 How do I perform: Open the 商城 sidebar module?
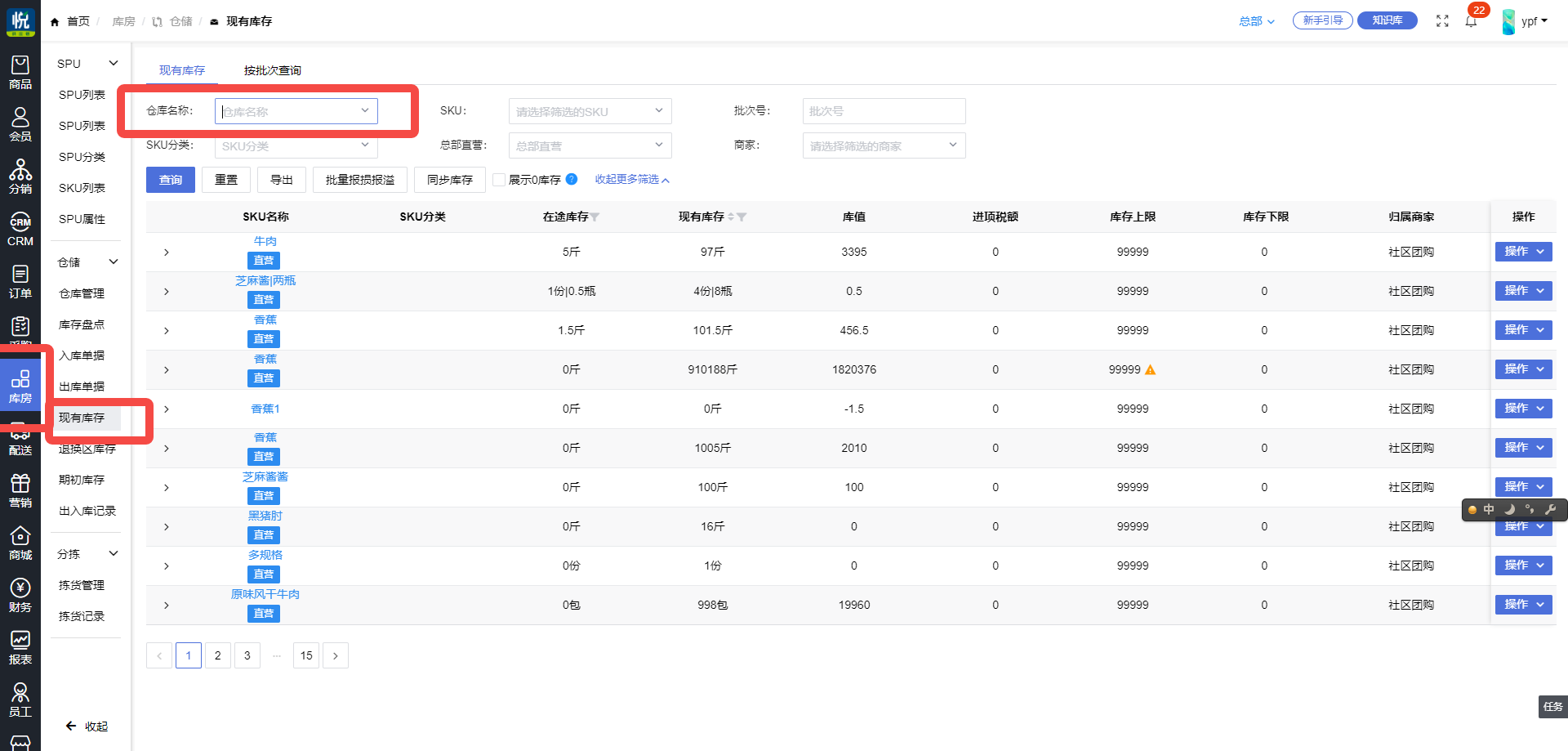[x=20, y=543]
